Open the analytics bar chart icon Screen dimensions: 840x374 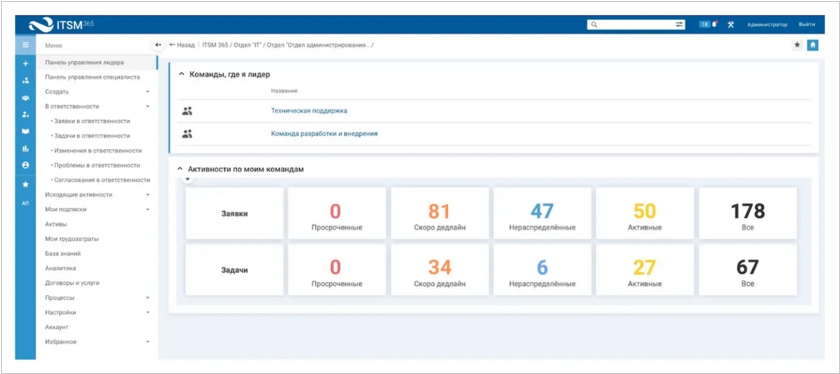(25, 148)
